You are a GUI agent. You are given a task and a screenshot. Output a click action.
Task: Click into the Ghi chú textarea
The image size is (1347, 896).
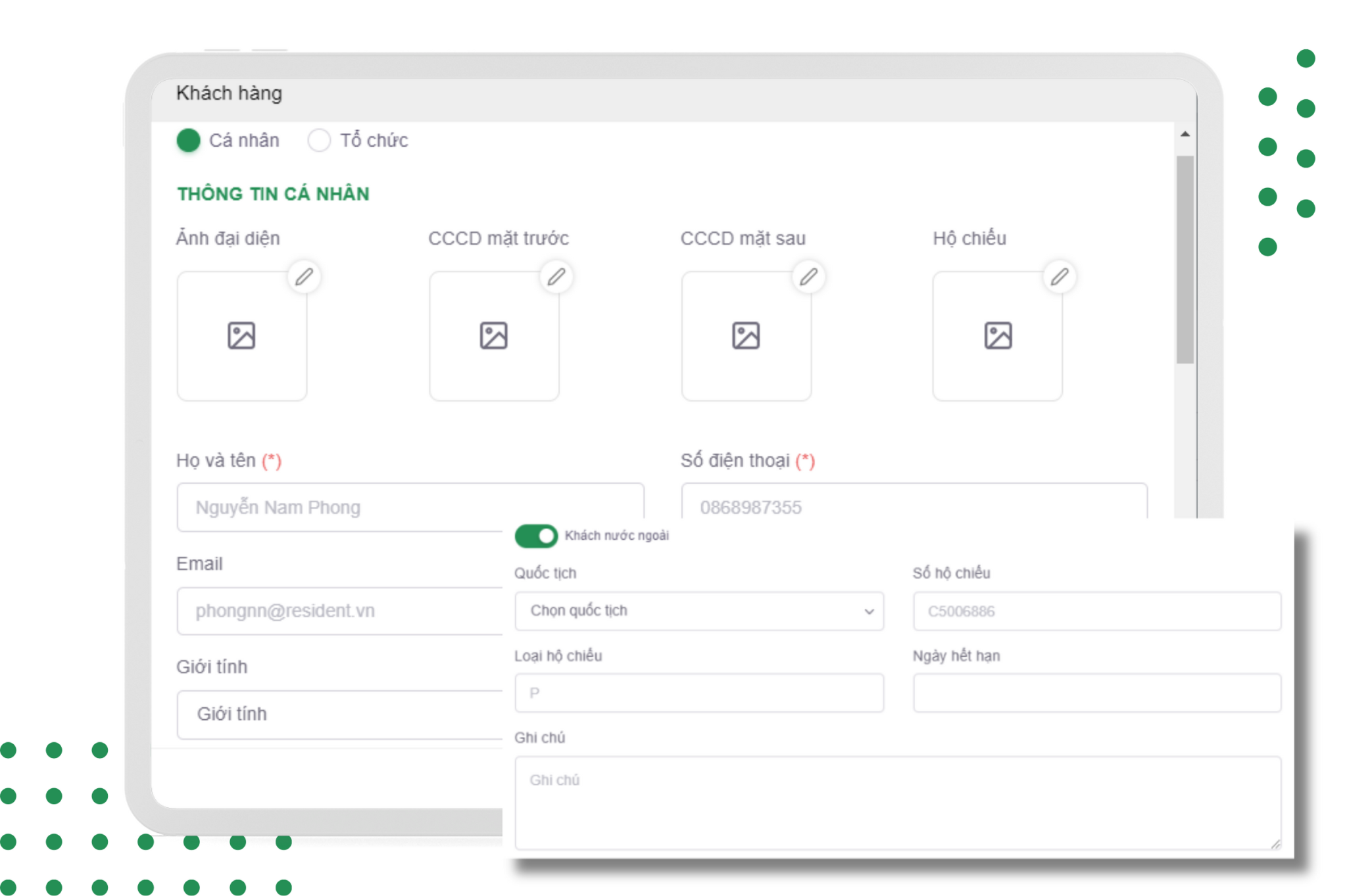898,802
